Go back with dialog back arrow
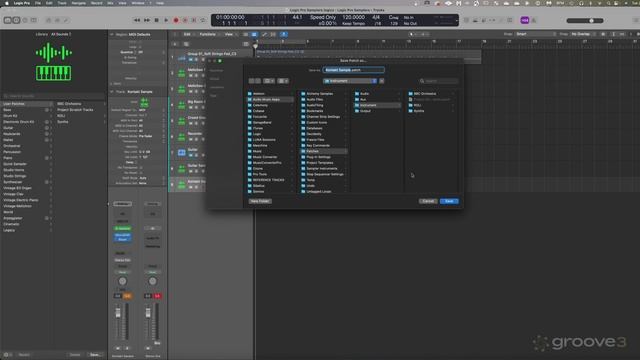Viewport: 640px width, 360px height. pos(251,81)
